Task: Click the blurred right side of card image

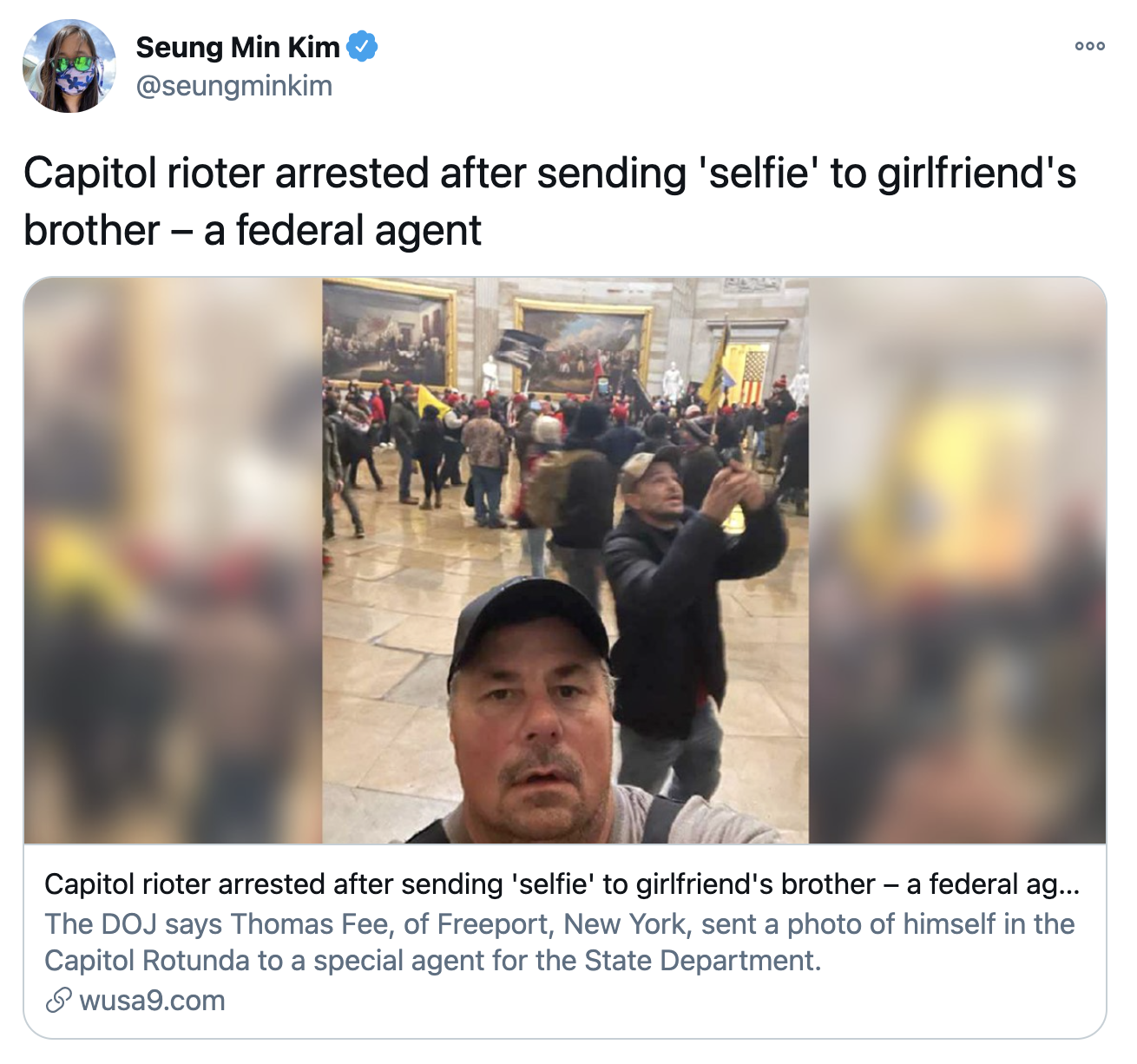Action: 957,561
